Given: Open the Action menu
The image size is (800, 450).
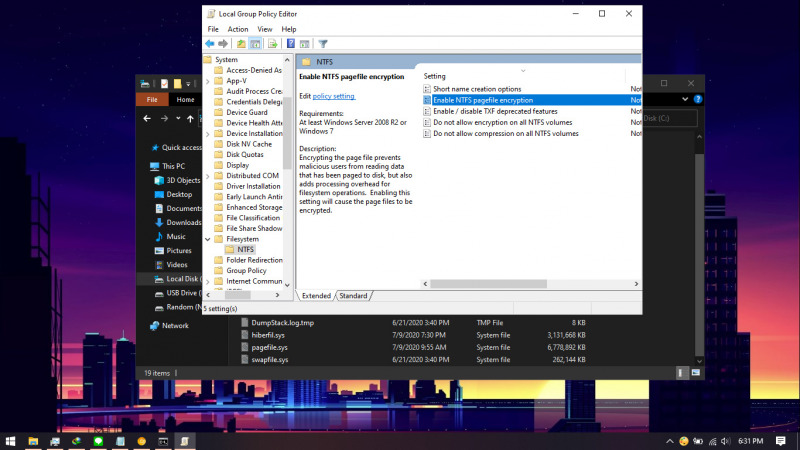Looking at the screenshot, I should (238, 30).
